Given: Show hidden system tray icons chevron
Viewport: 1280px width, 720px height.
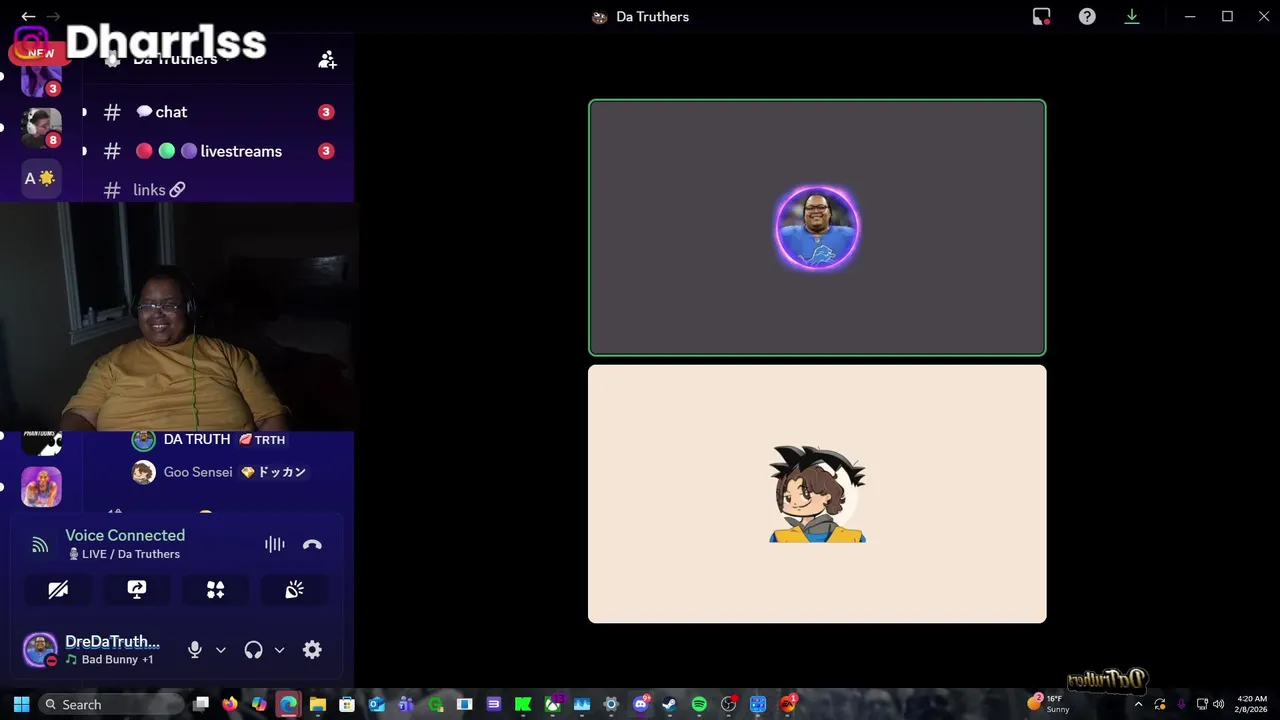Looking at the screenshot, I should point(1138,704).
